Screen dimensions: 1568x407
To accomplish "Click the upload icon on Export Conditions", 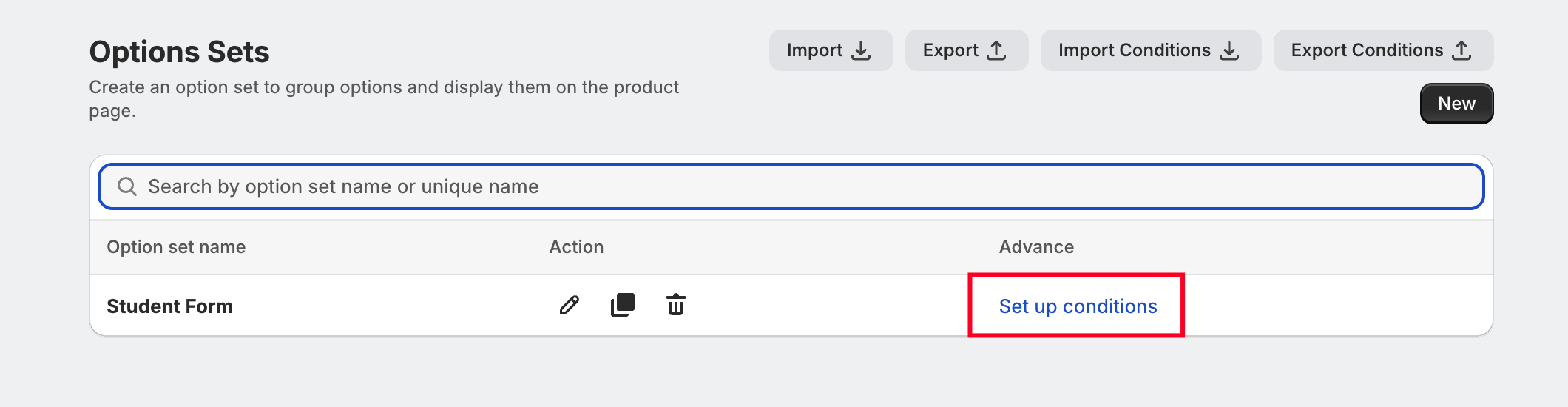I will 1461,50.
